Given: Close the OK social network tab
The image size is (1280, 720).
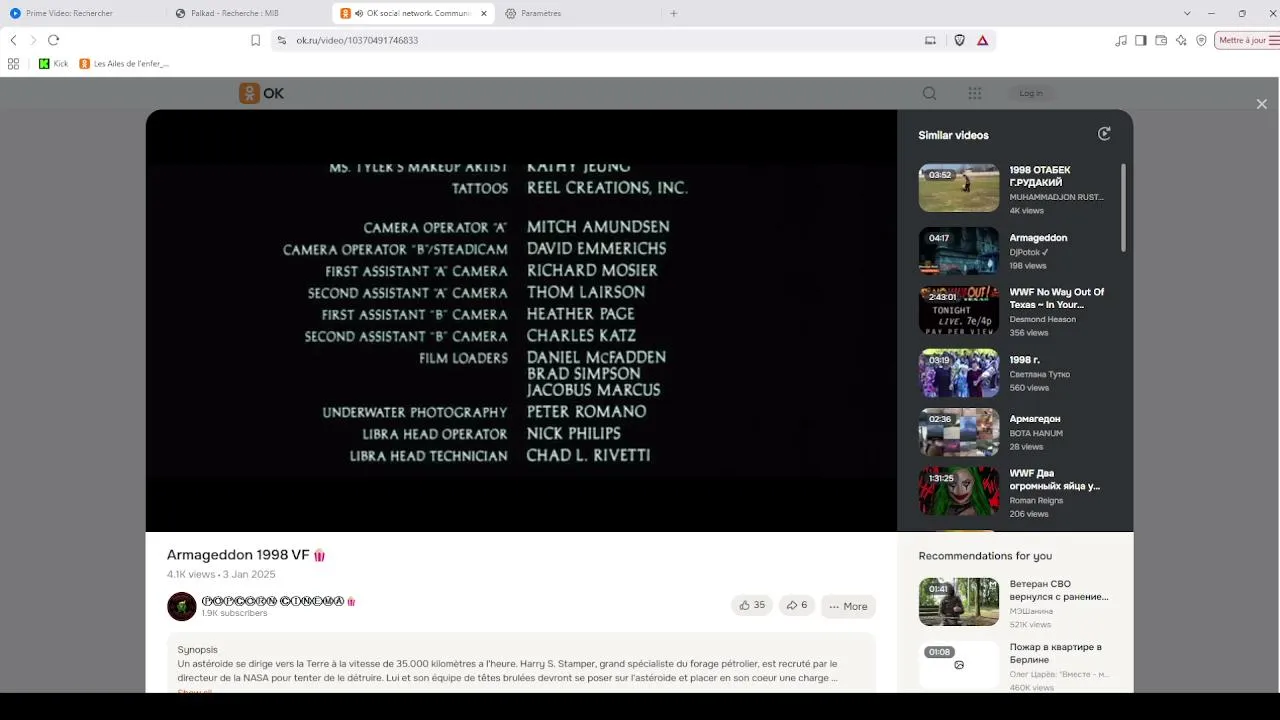Looking at the screenshot, I should [484, 13].
